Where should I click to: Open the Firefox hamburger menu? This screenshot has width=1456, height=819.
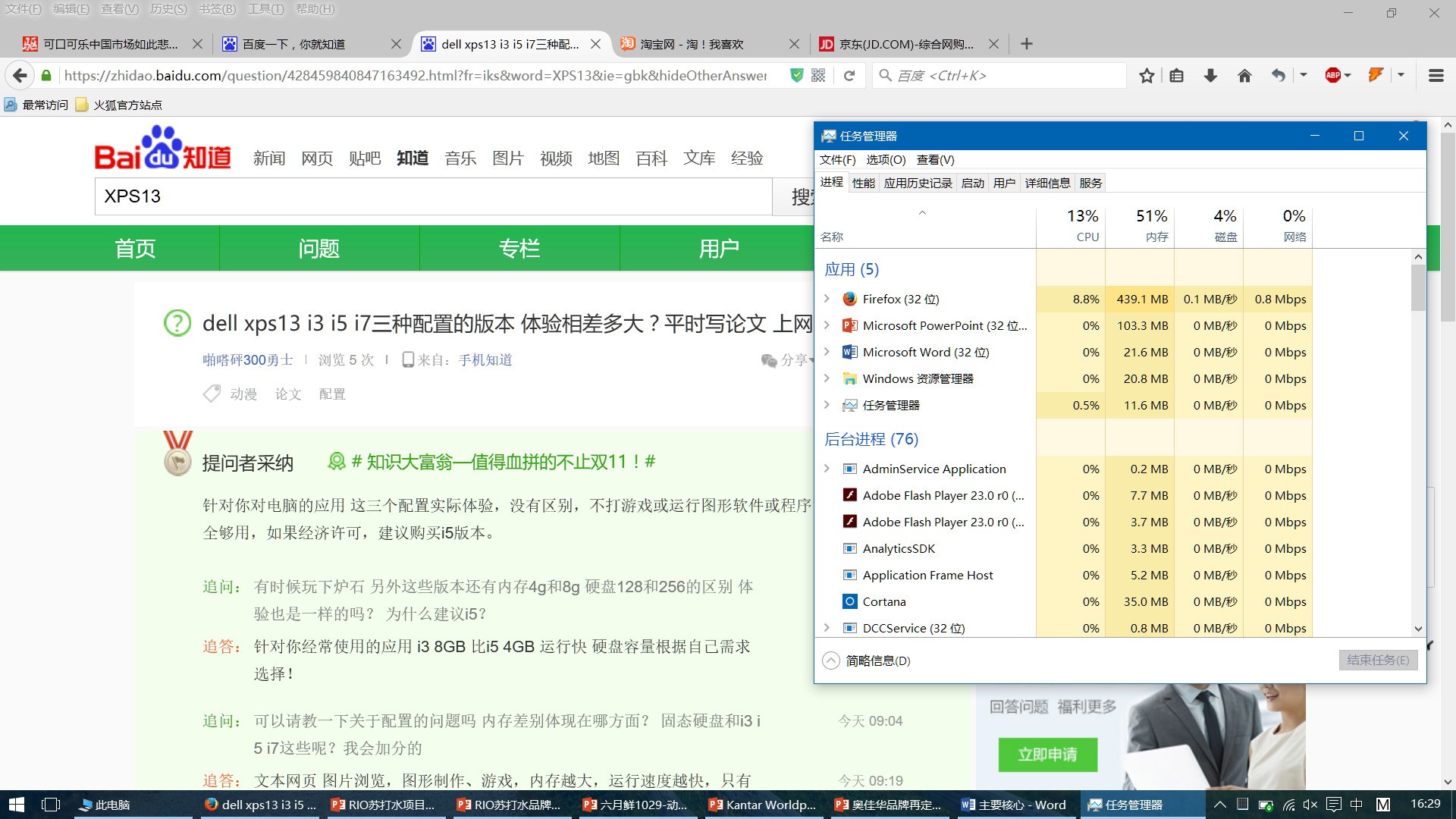click(x=1436, y=76)
